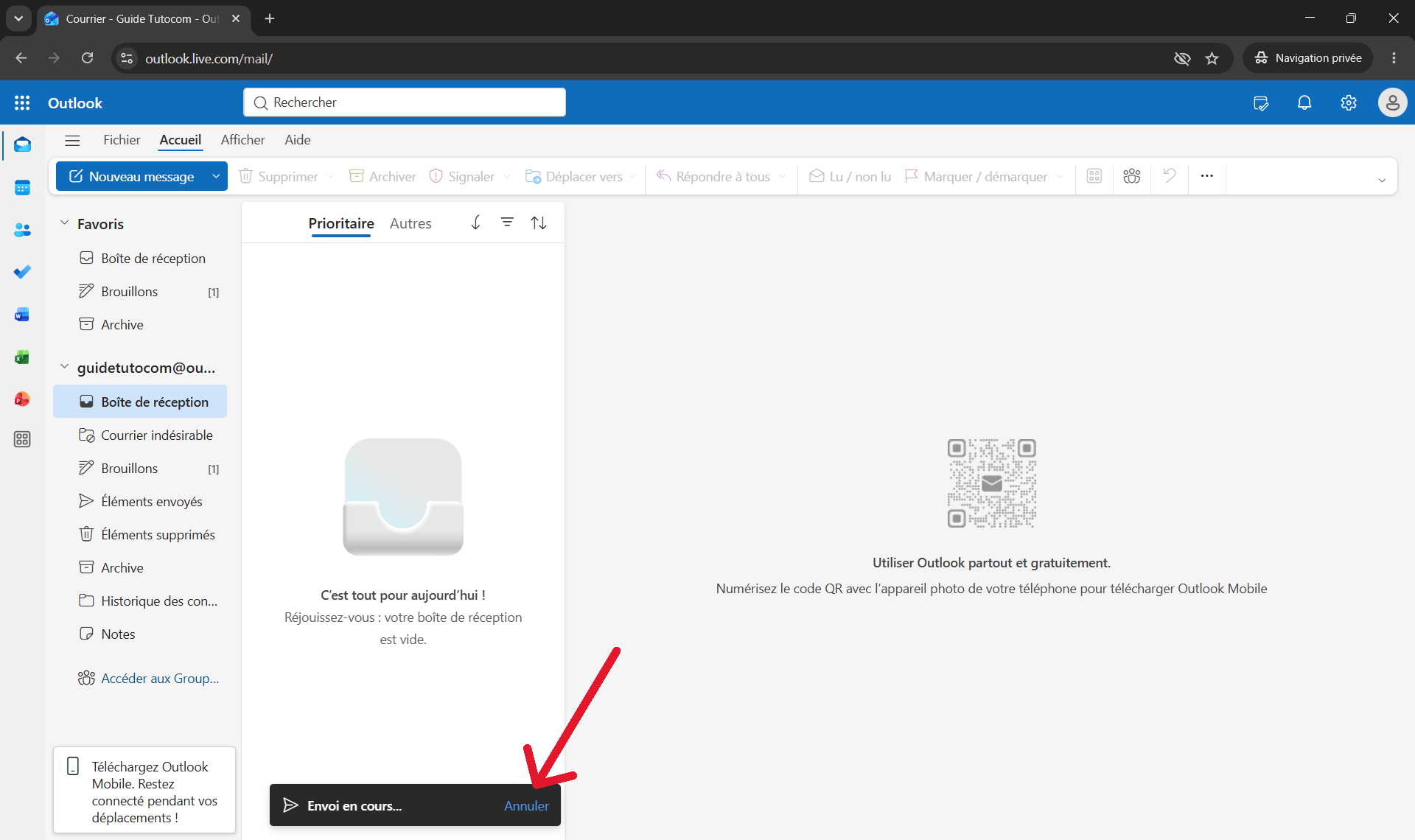View site information icon in address bar
This screenshot has width=1415, height=840.
(127, 58)
